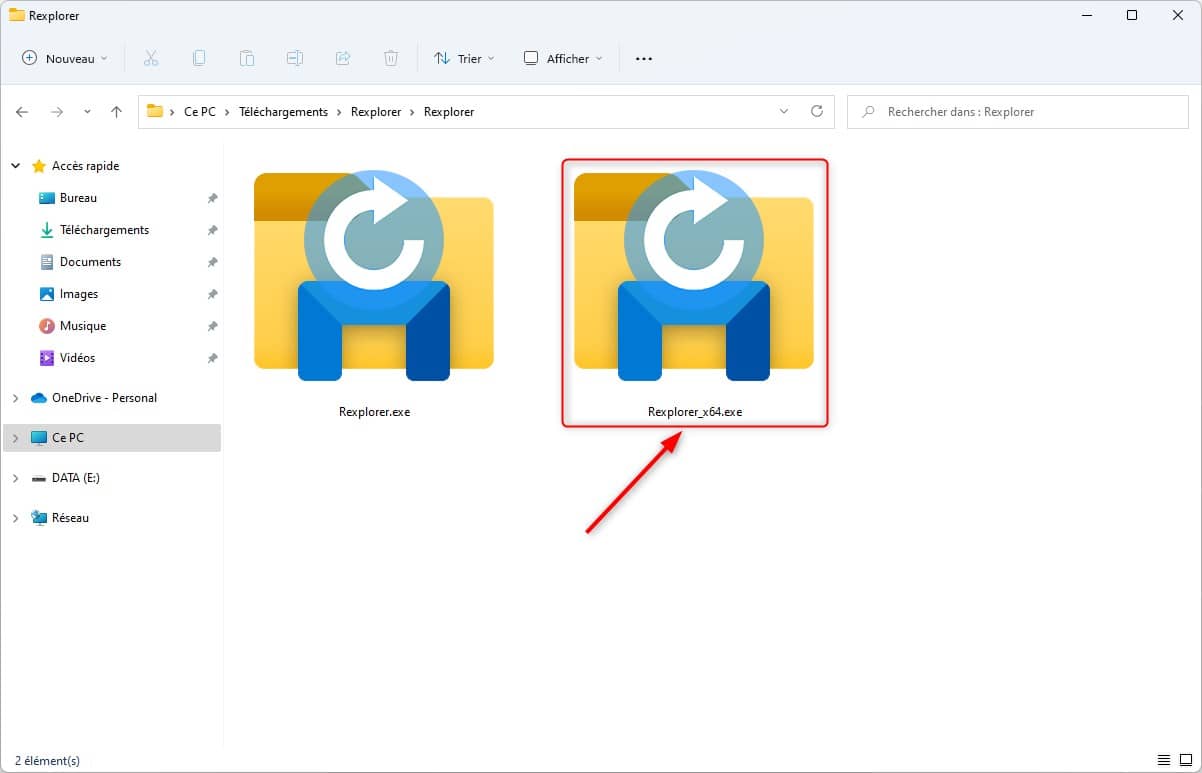Open the Nouveau menu
The height and width of the screenshot is (773, 1202).
coord(64,59)
